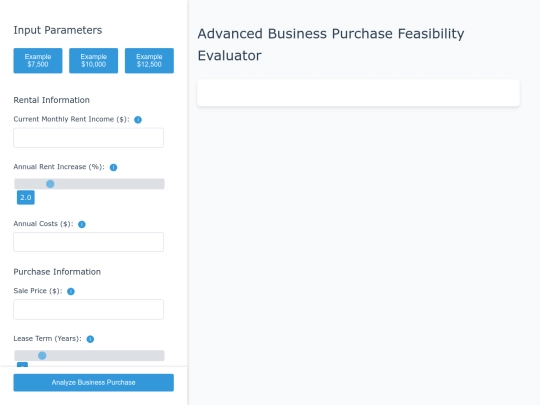Focus the Annual Costs input field
This screenshot has height=405, width=540.
click(x=89, y=242)
